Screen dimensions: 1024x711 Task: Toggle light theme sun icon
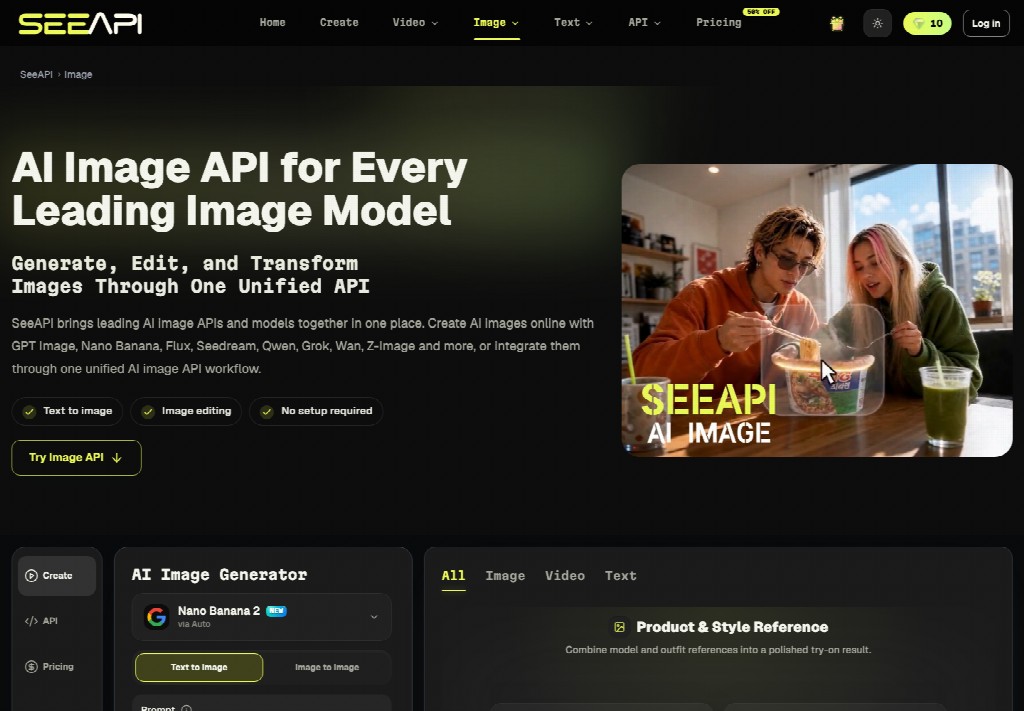click(x=877, y=24)
